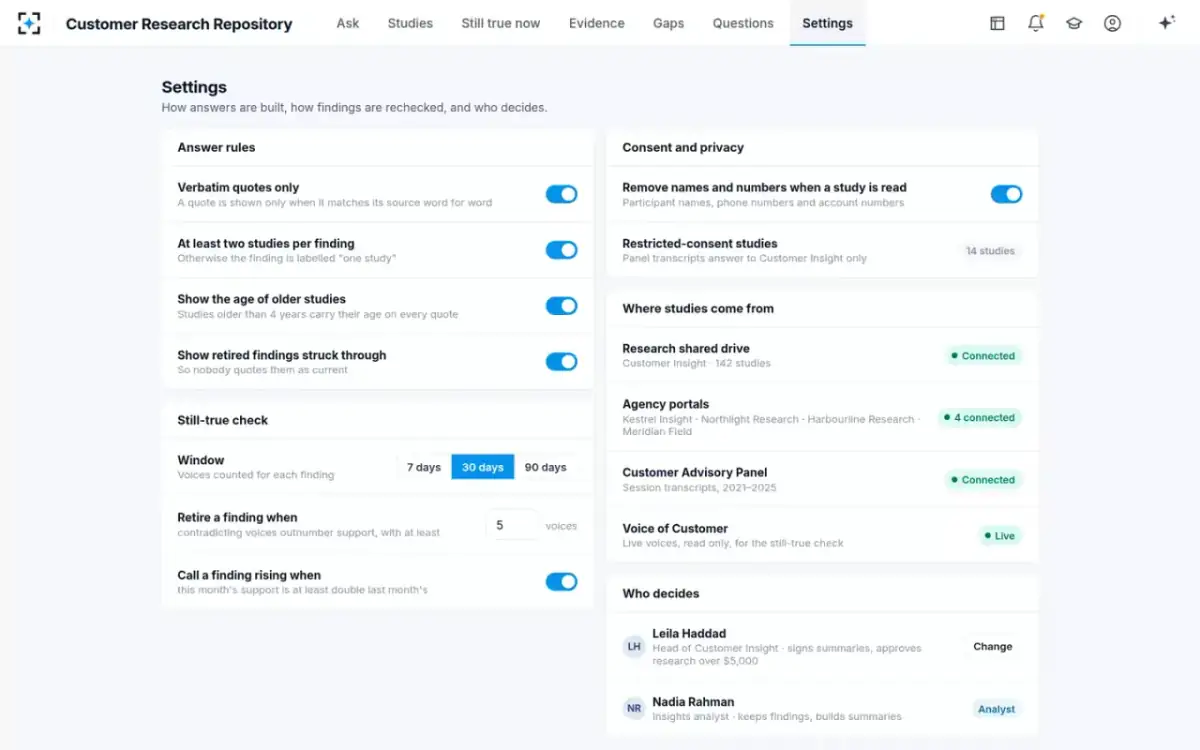Open the layout panel icon in header
Viewport: 1200px width, 750px height.
(997, 23)
